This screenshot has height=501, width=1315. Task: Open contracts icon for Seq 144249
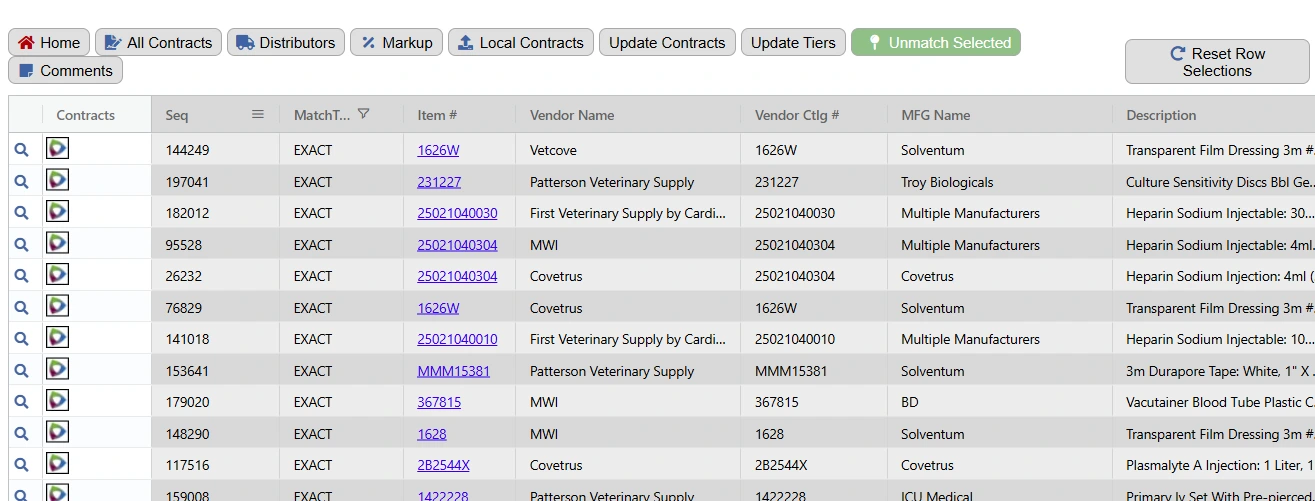58,148
